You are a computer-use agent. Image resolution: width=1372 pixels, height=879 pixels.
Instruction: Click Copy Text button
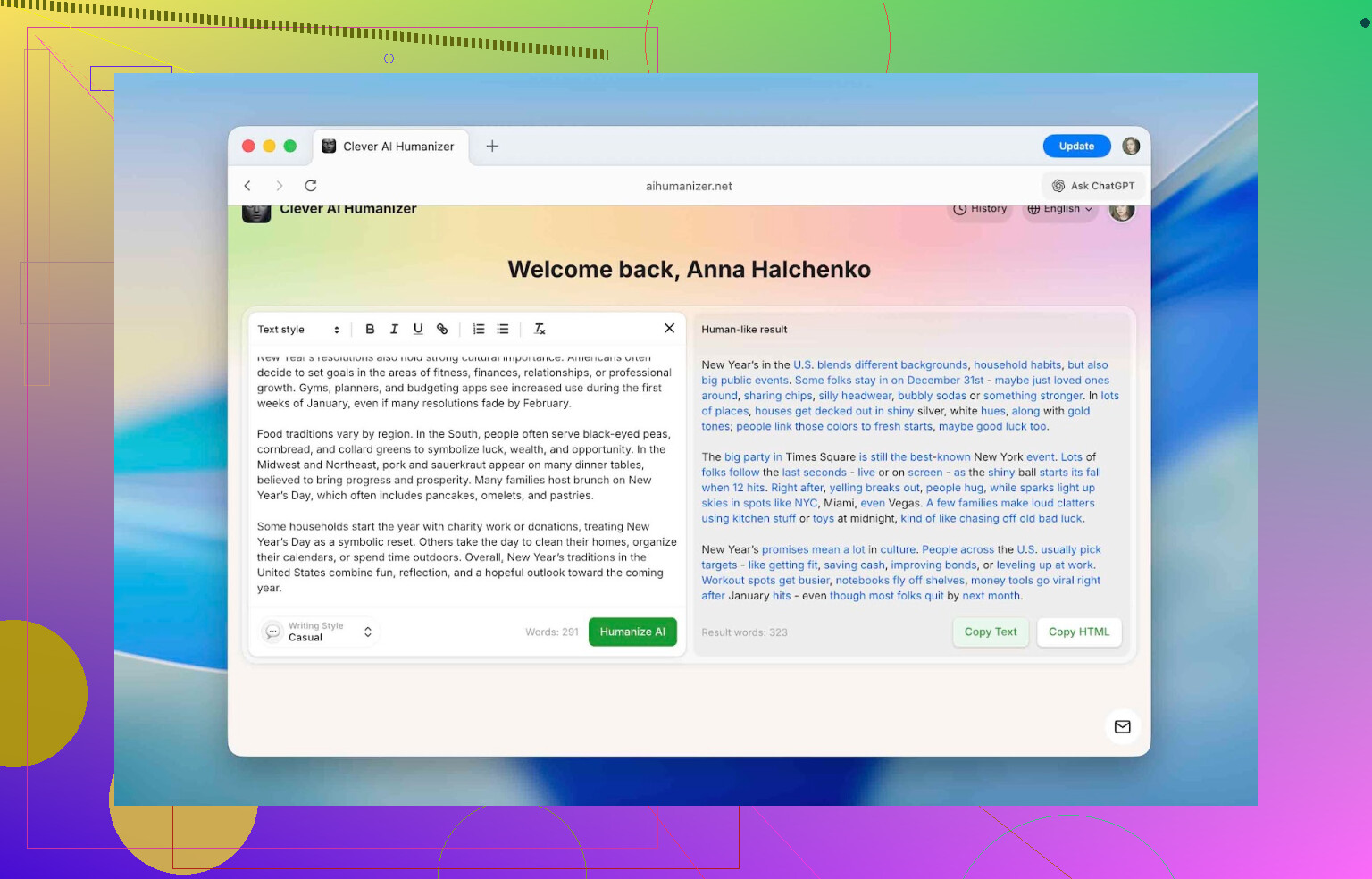pos(990,632)
